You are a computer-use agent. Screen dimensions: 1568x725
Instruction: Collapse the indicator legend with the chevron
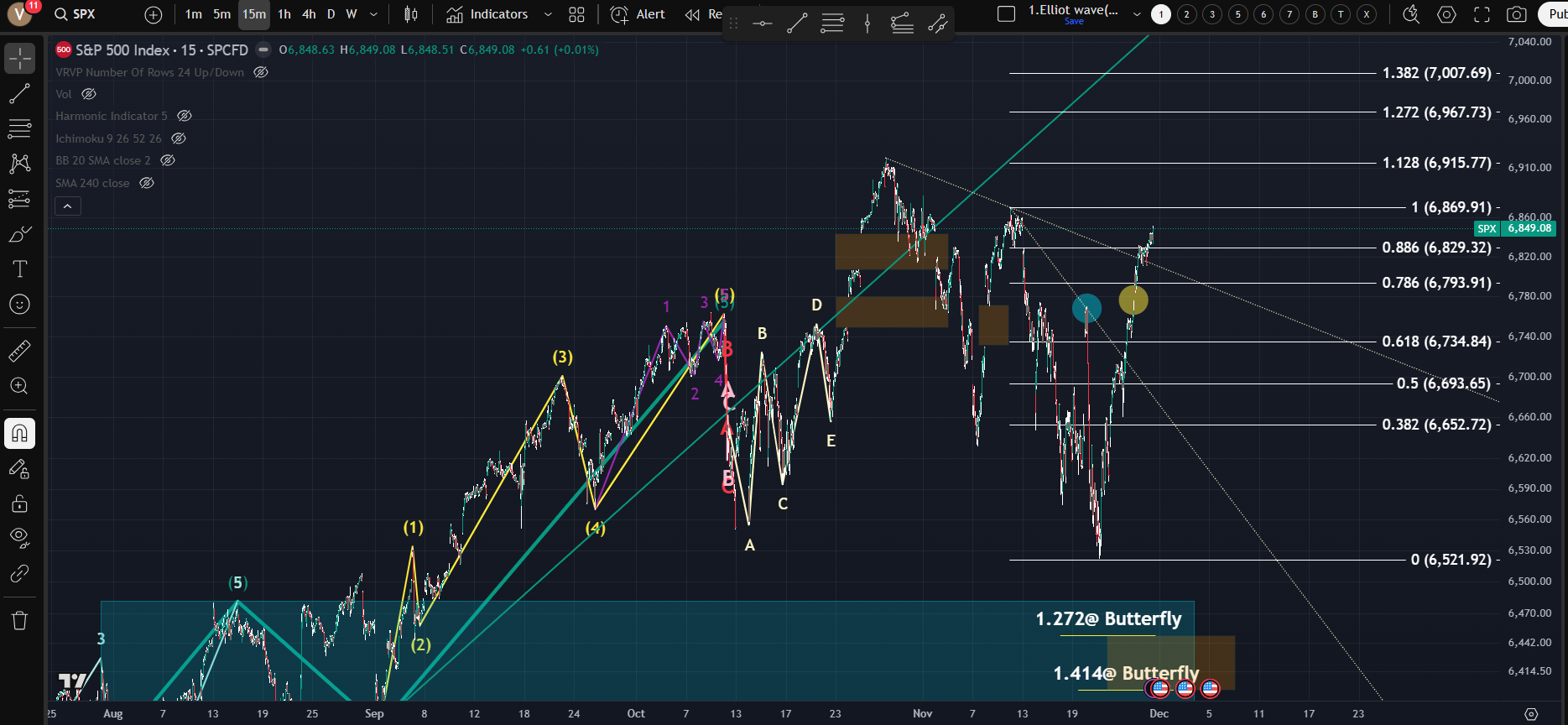pyautogui.click(x=67, y=206)
